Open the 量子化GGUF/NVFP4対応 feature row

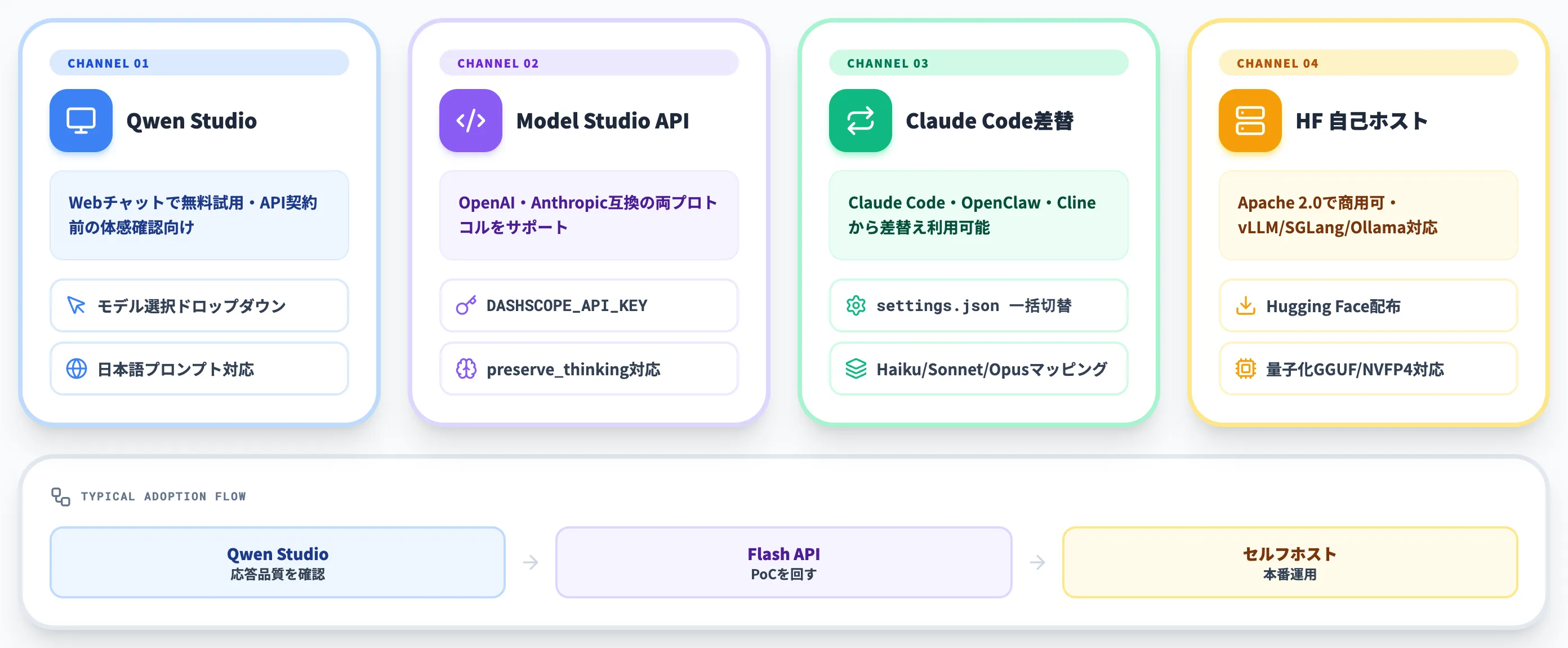click(x=1367, y=369)
